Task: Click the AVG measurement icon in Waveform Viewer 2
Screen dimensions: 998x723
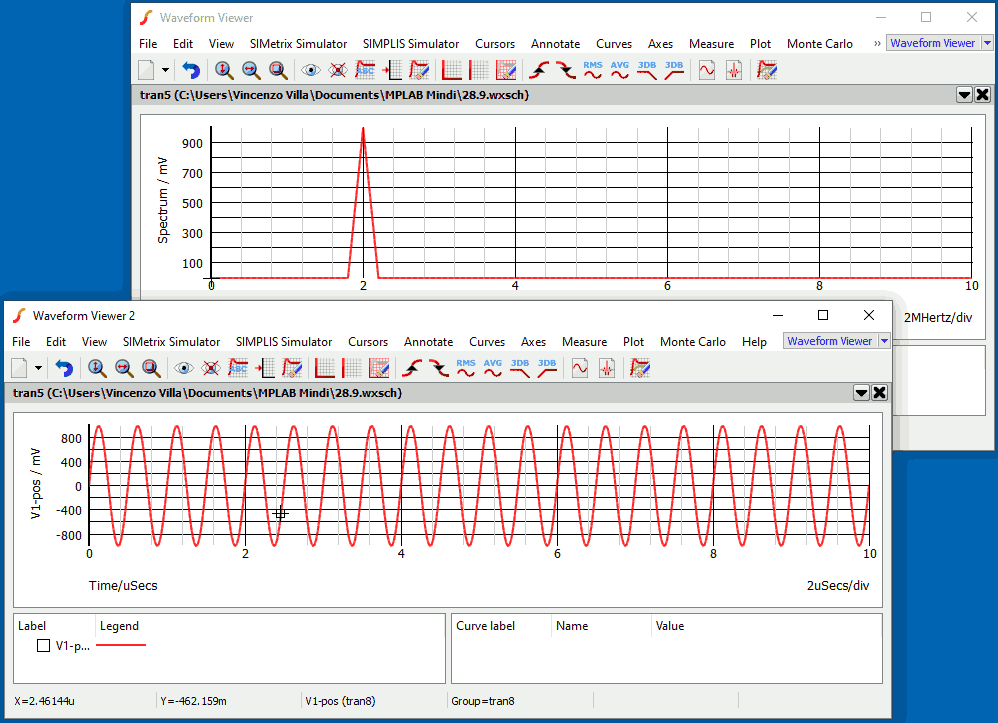Action: click(493, 368)
